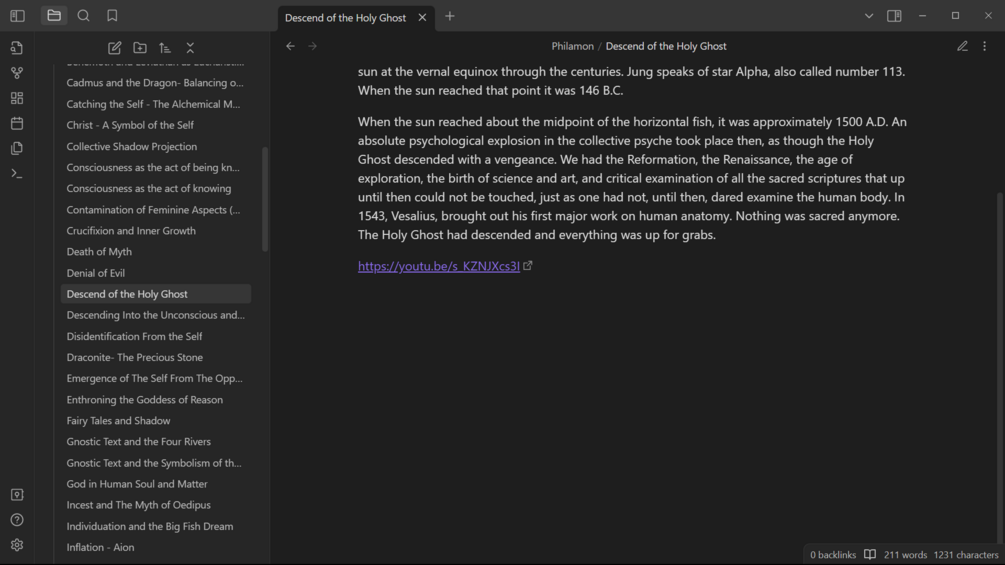Viewport: 1005px width, 565px height.
Task: Open today's daily note
Action: click(17, 123)
